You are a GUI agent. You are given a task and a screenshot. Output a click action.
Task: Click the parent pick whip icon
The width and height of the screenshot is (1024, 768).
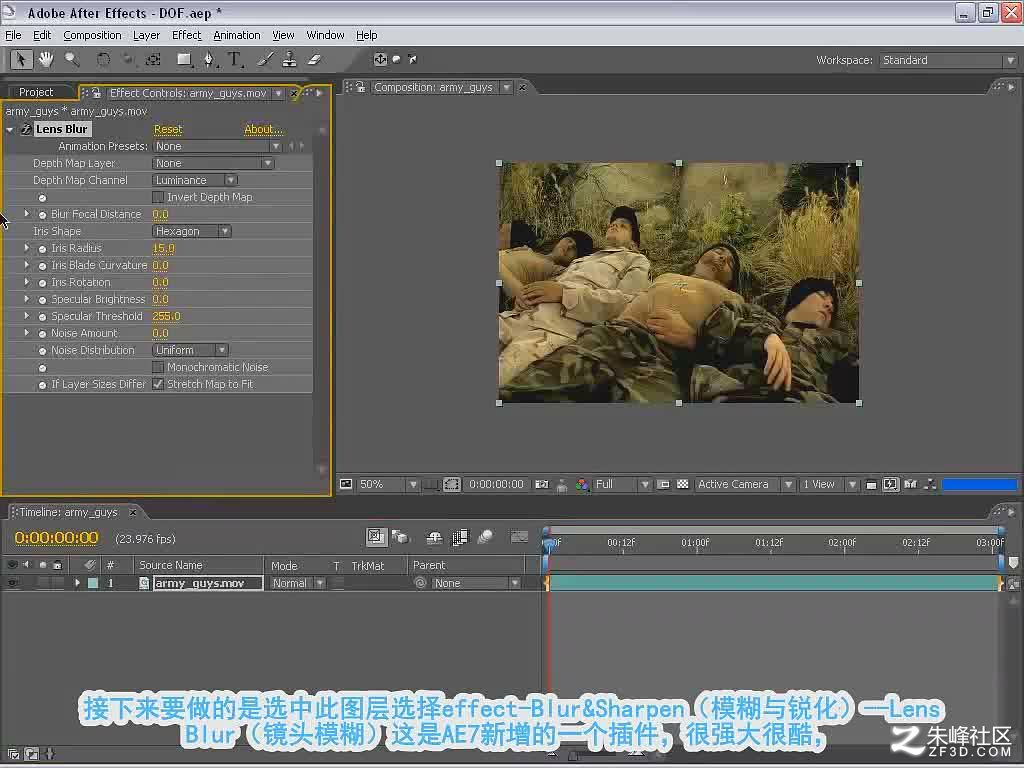421,583
